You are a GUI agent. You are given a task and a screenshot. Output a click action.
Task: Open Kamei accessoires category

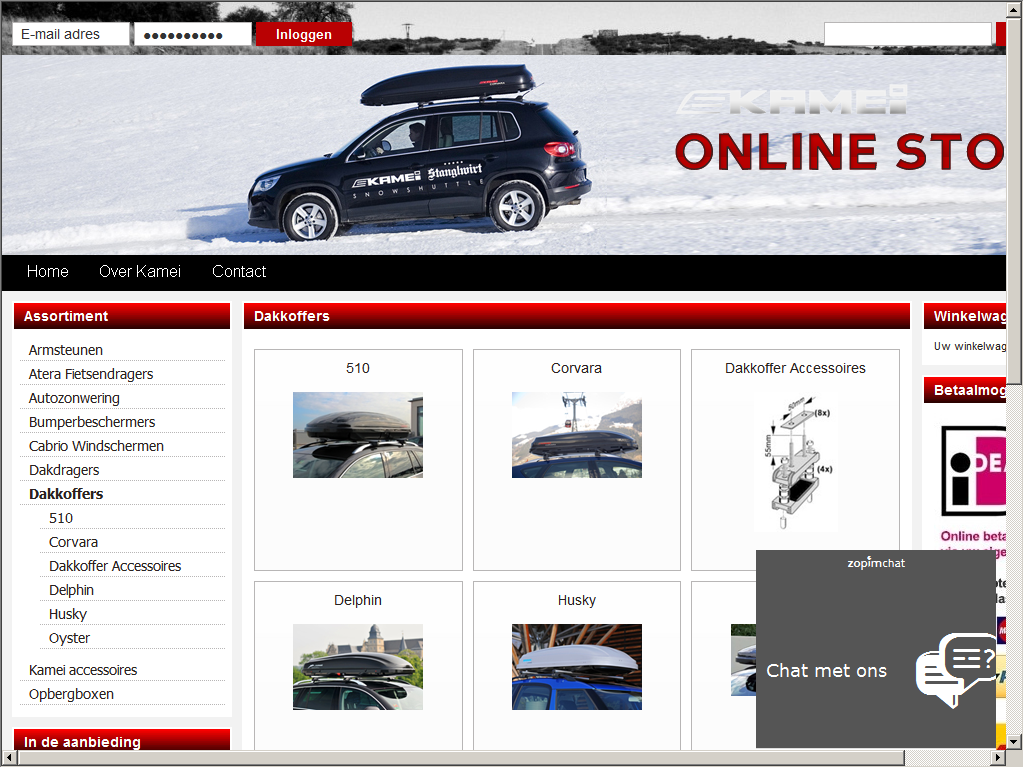tap(83, 671)
